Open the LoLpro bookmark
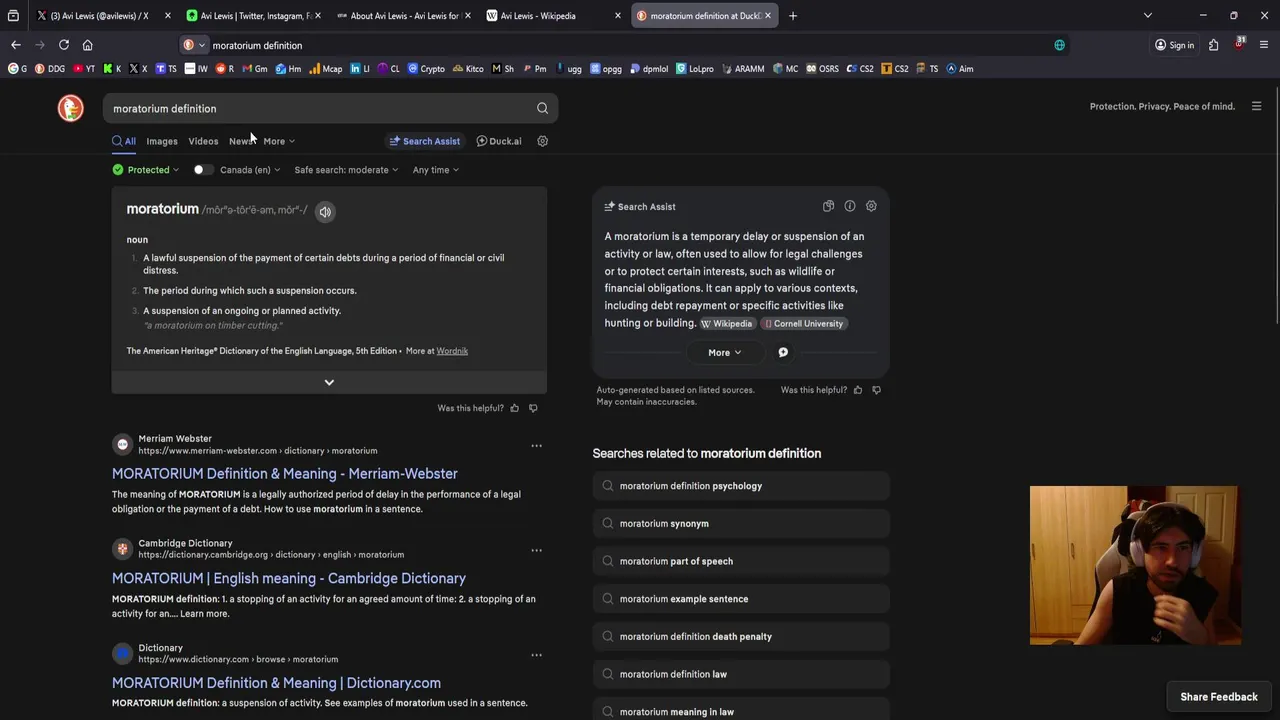Screen dimensions: 1280x720 coord(694,69)
